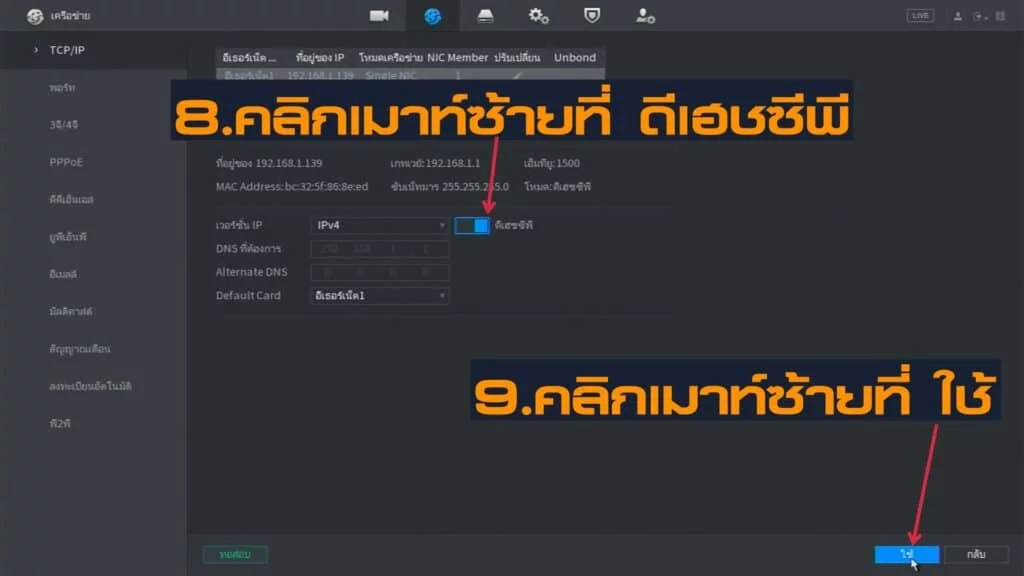Open the Account user icon in top bar
The image size is (1024, 576).
click(645, 16)
